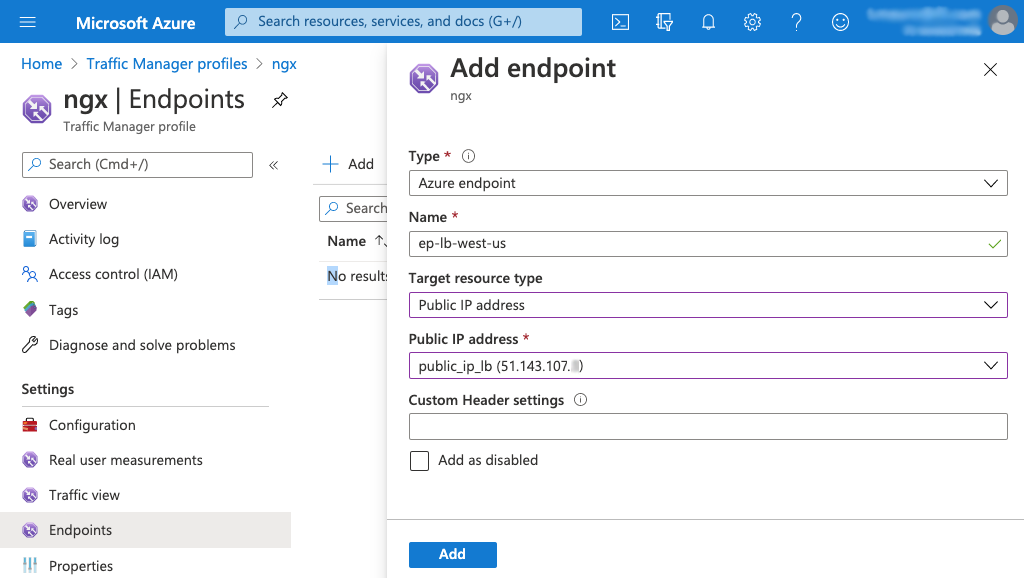Click the help question mark icon

tap(797, 22)
